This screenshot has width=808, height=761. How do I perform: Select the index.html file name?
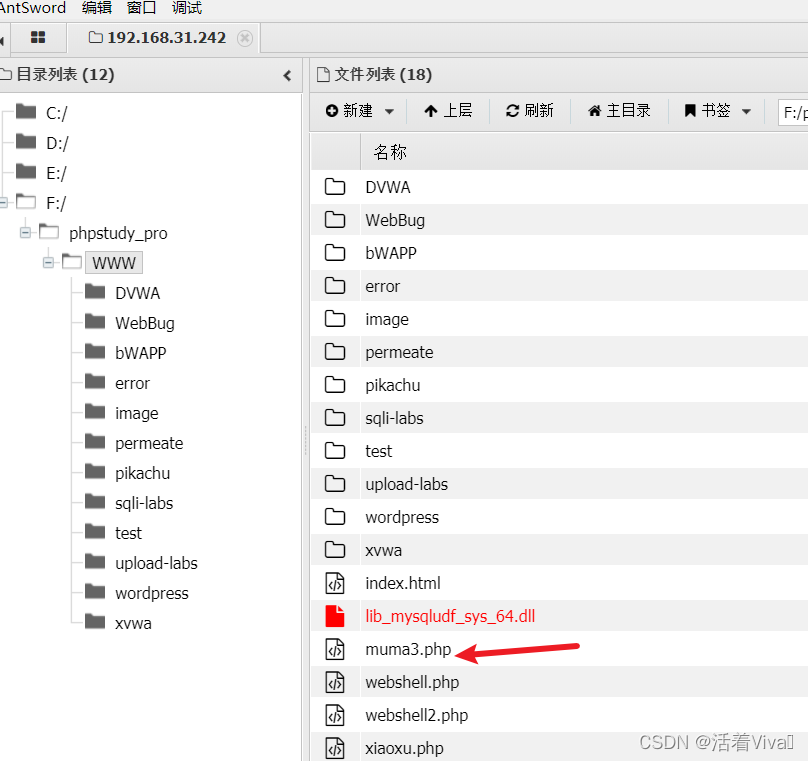pyautogui.click(x=403, y=583)
